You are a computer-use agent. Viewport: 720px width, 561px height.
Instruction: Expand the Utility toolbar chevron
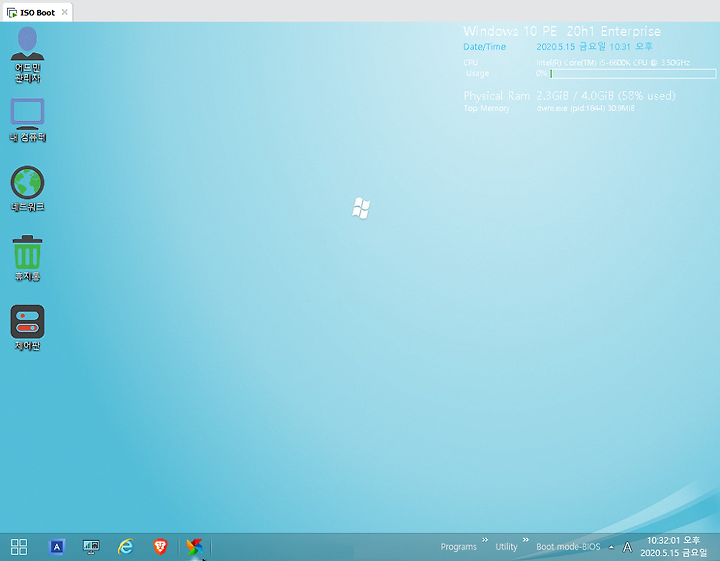(525, 540)
